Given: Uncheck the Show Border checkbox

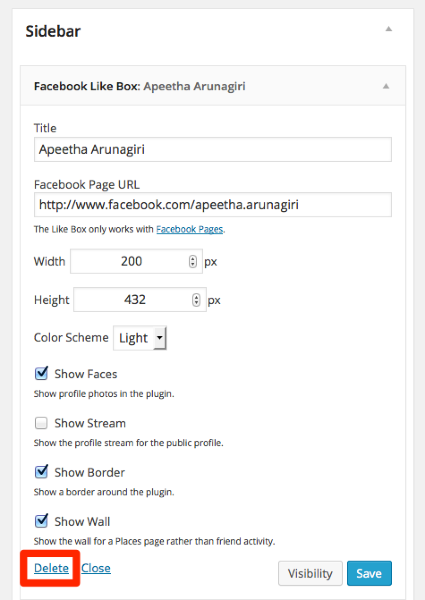Looking at the screenshot, I should [41, 471].
